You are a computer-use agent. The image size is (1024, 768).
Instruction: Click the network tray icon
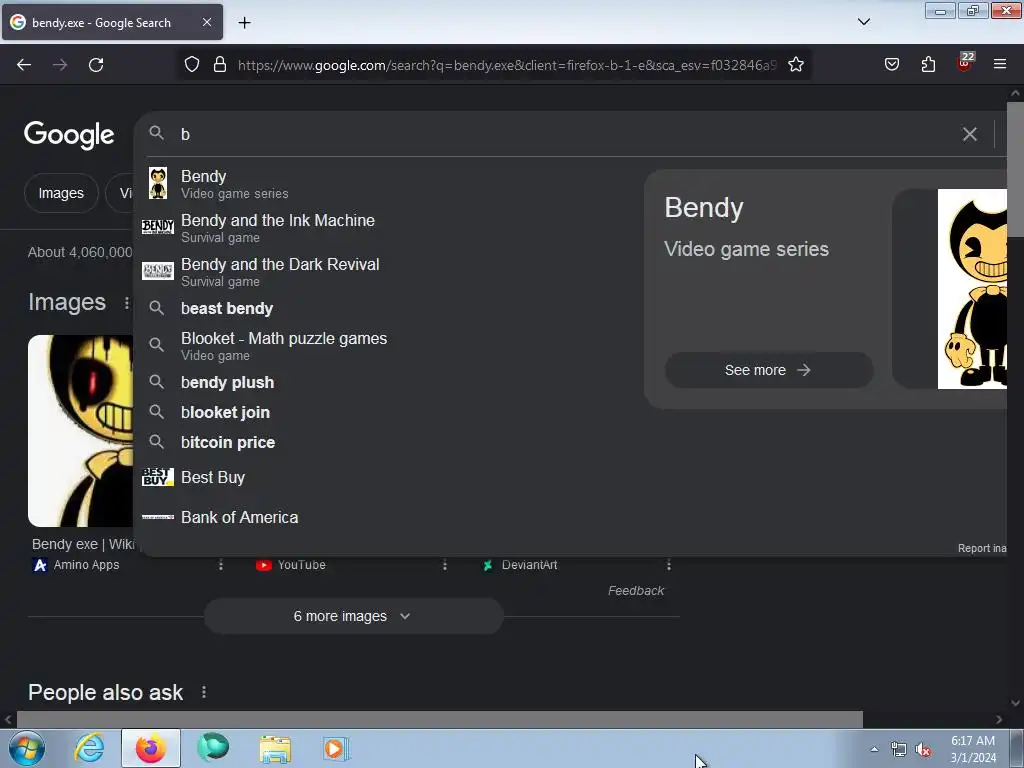coord(899,750)
